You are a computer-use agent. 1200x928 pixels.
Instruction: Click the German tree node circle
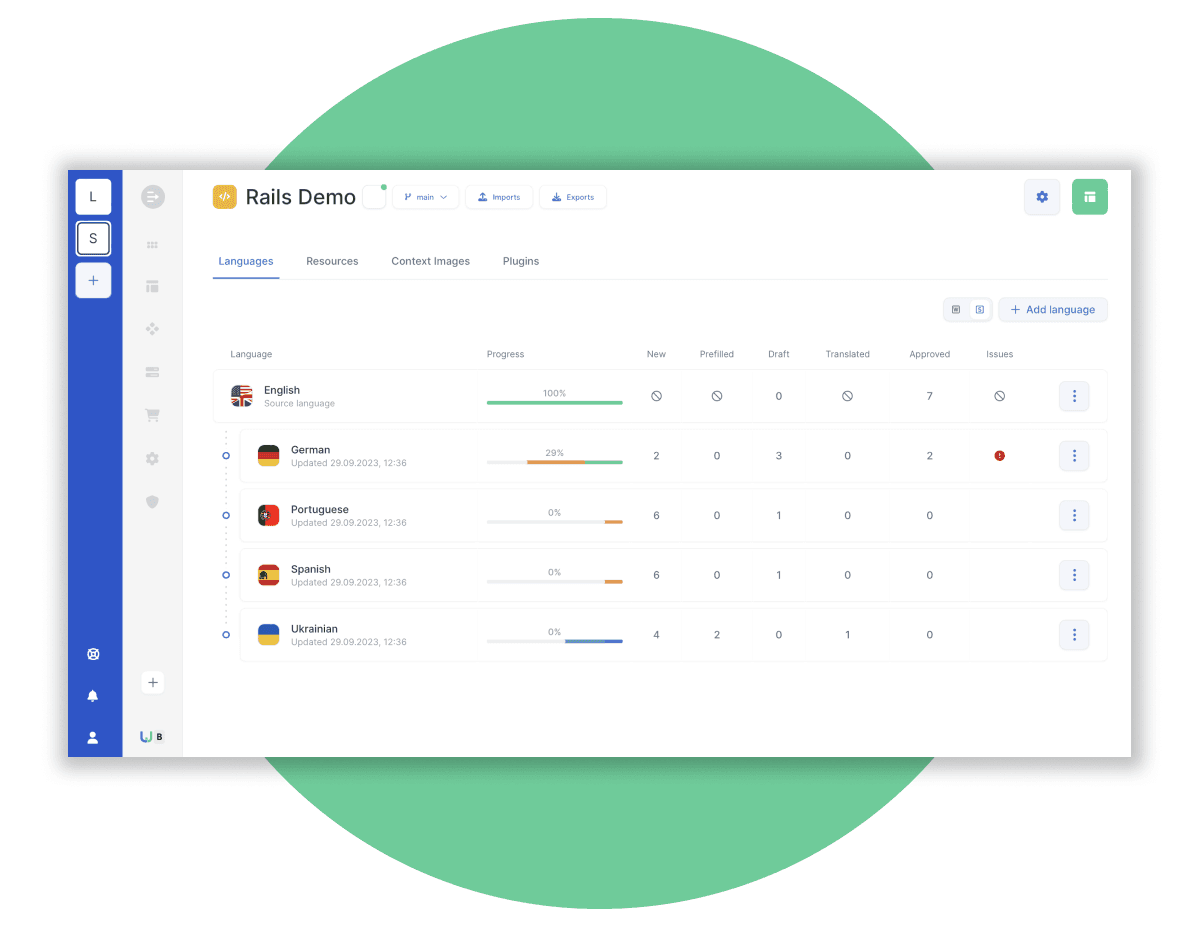[226, 456]
